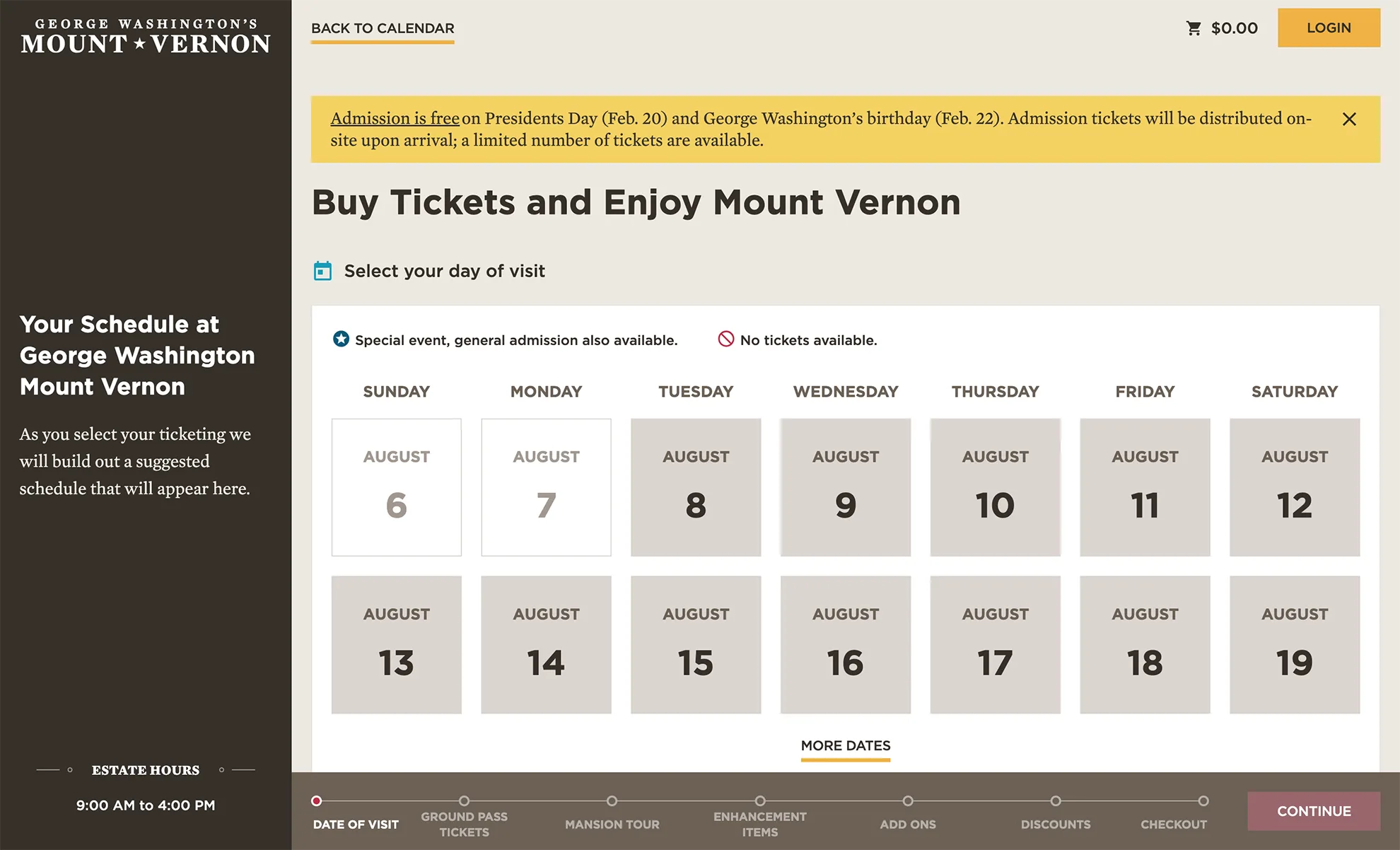1400x850 pixels.
Task: Click the THURSDAY column header
Action: pos(996,392)
